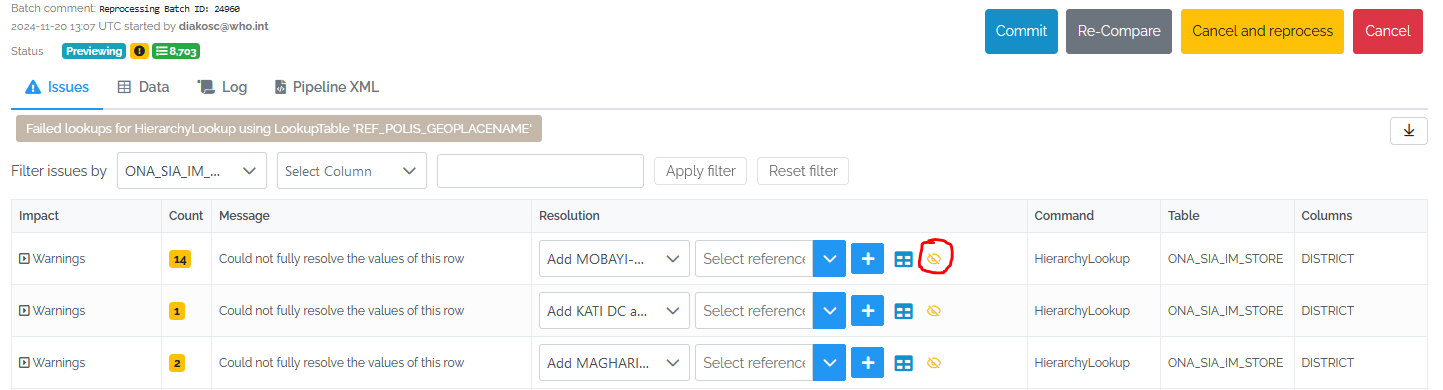Screen dimensions: 1443x390
Task: Open the Select Column dropdown
Action: [352, 171]
